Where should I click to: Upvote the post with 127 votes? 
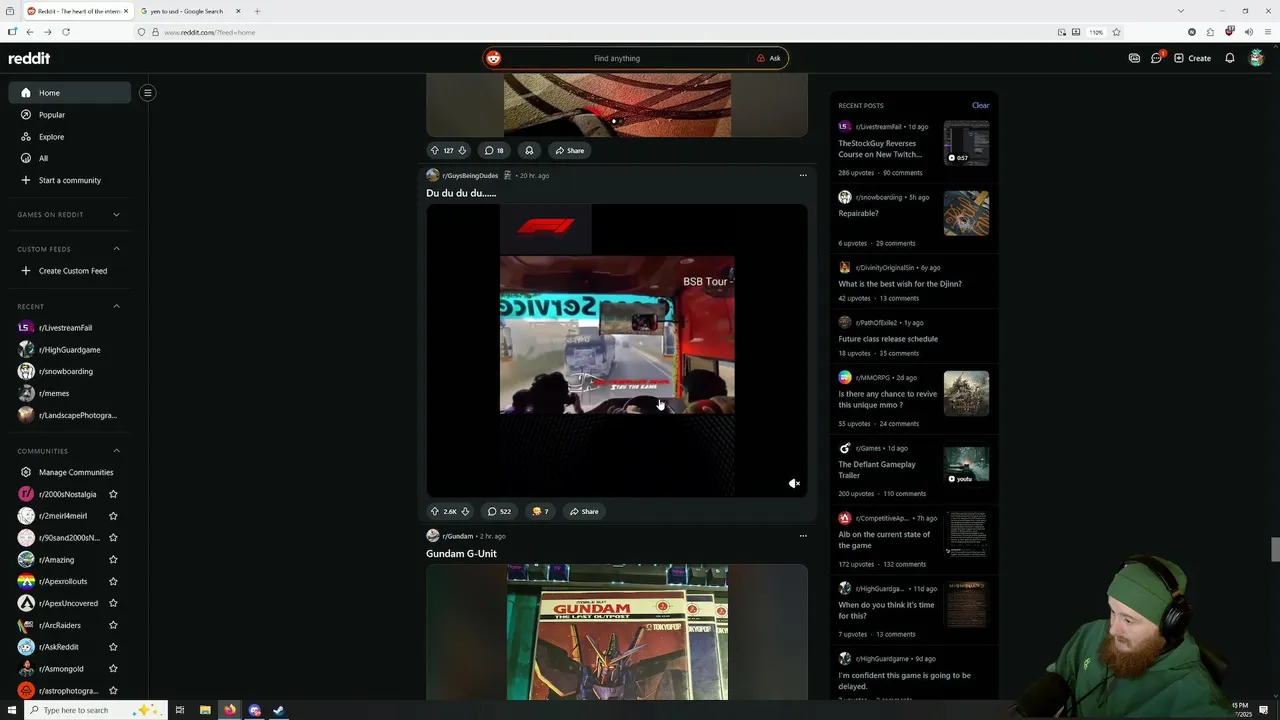click(x=435, y=150)
